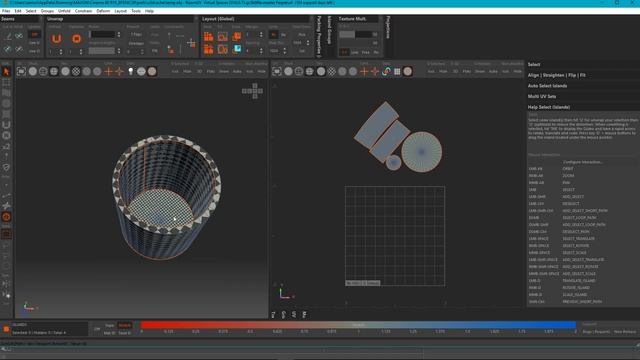Click the light bulb icon in 3D viewport toolbar
Viewport: 640px width, 360px height.
pos(131,71)
